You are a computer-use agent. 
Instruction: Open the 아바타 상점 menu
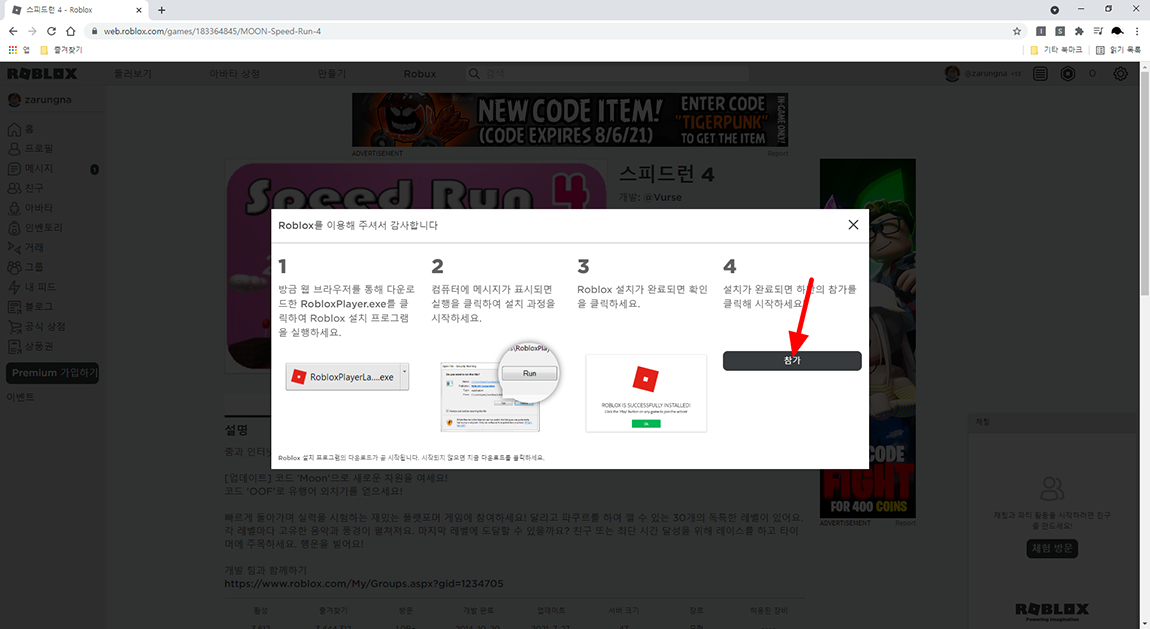[235, 73]
